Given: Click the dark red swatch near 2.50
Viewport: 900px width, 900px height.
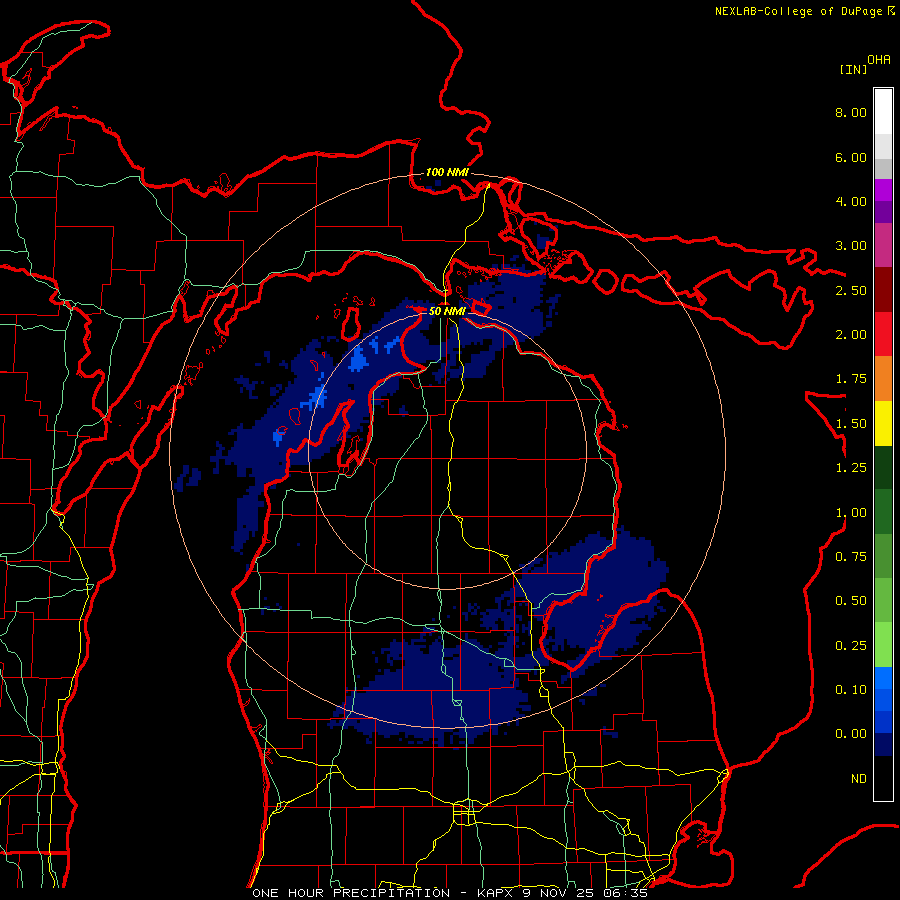Looking at the screenshot, I should point(883,290).
